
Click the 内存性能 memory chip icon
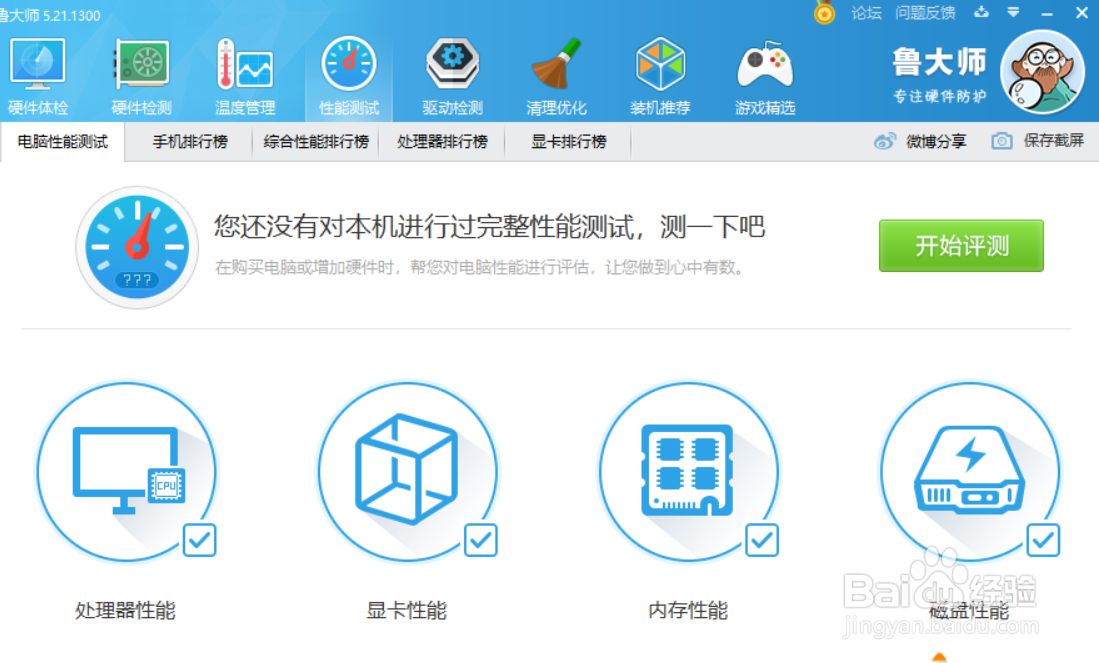[689, 471]
